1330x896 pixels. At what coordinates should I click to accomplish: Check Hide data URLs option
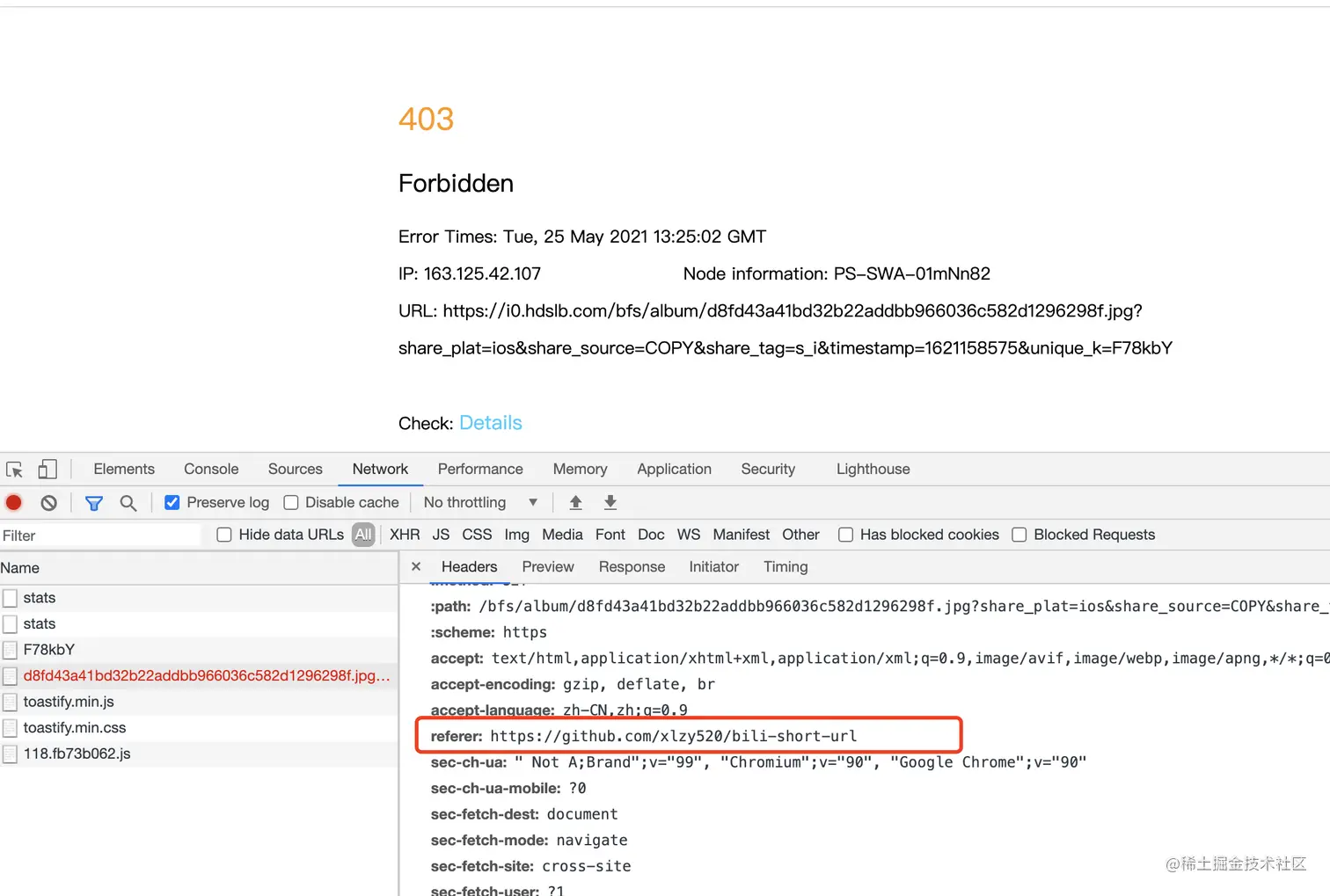coord(224,535)
